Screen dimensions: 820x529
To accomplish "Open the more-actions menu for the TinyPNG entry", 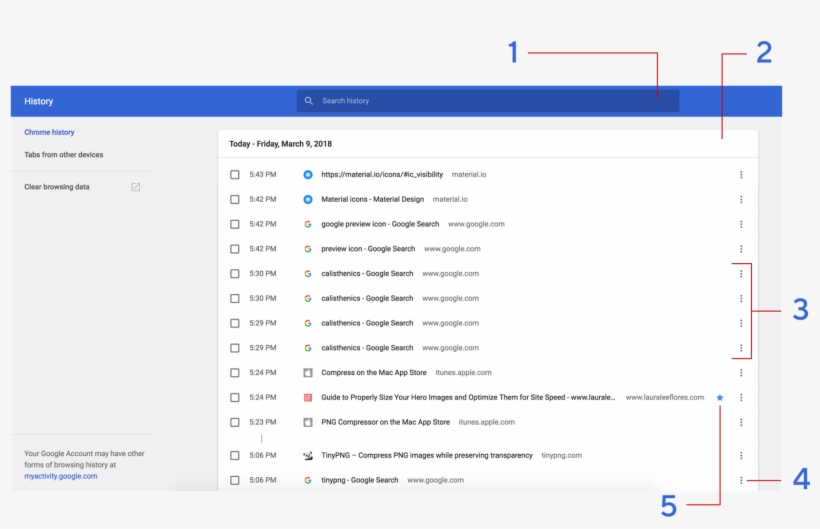I will [x=741, y=456].
